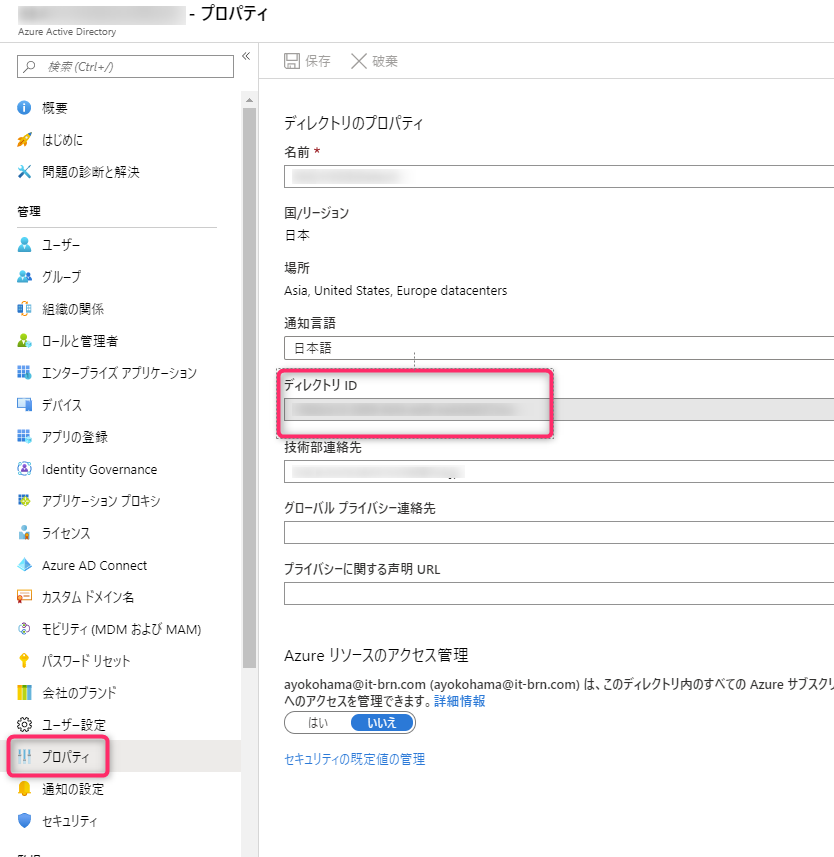Click the sidebar vertical scrollbar thumb

tap(249, 388)
